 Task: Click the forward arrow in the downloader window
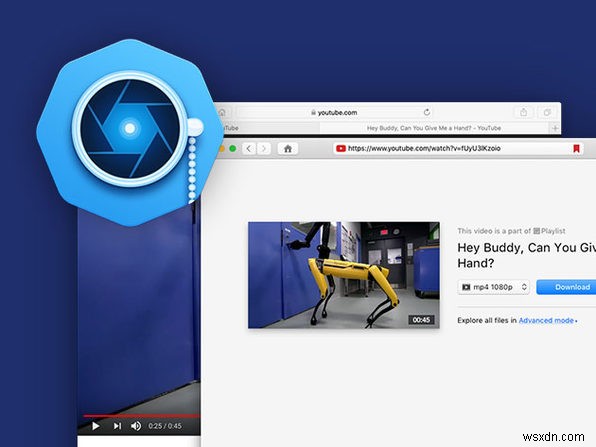point(263,149)
